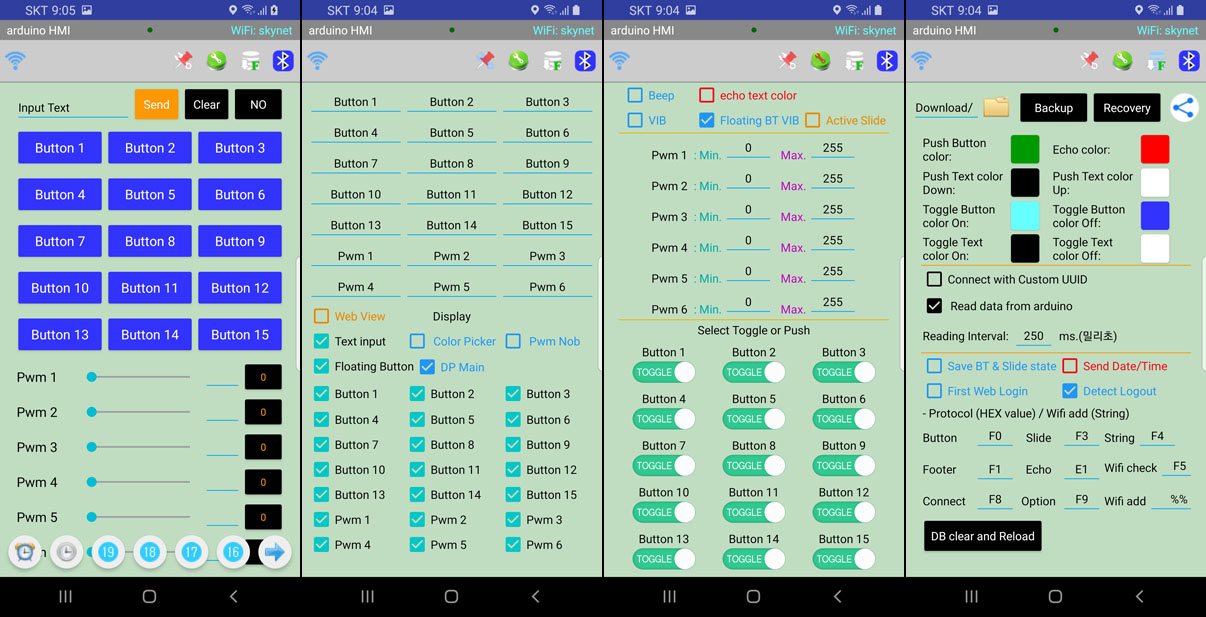Tap the floating button numbered 19
The image size is (1206, 617).
click(x=108, y=552)
